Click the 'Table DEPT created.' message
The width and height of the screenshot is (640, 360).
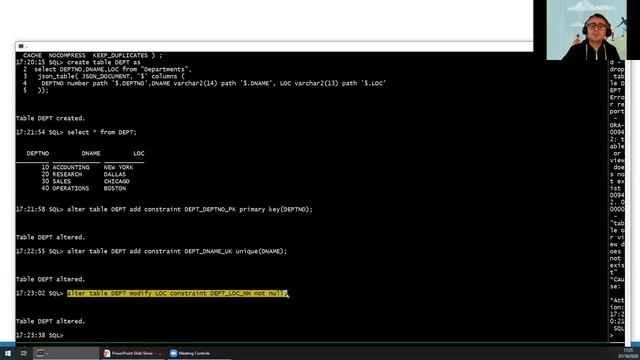pyautogui.click(x=51, y=118)
